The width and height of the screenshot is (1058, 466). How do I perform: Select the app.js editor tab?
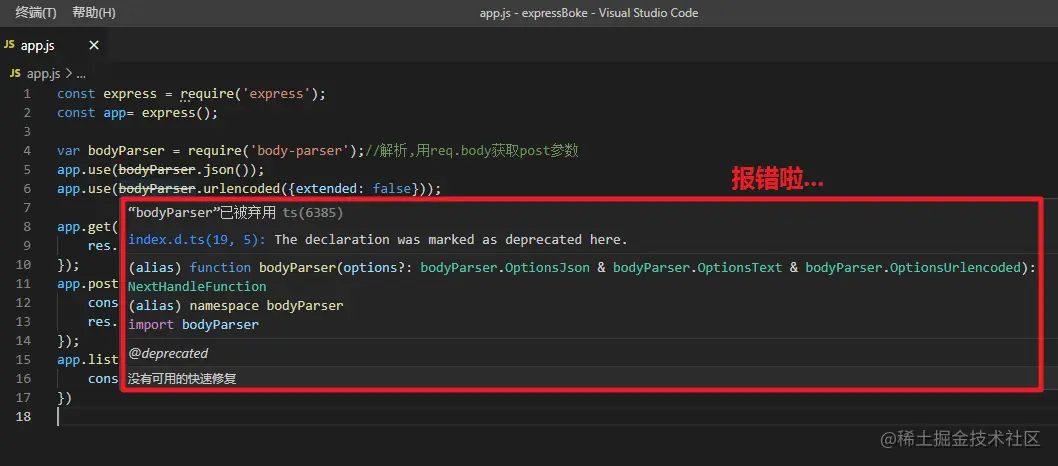point(52,45)
